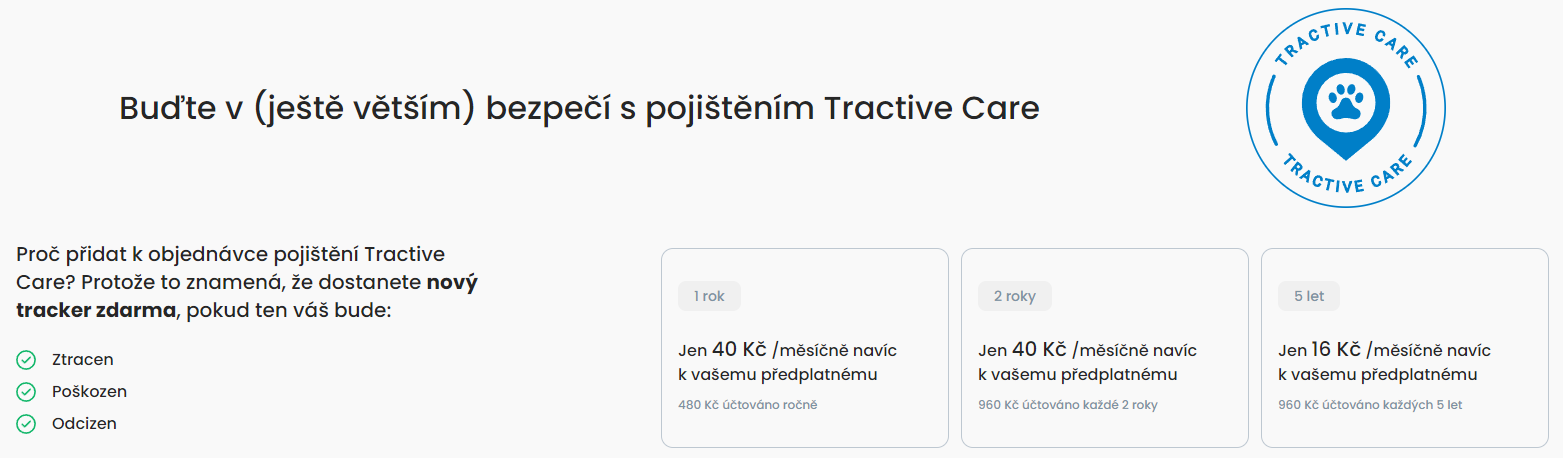
Task: Click '480 Kč účtováno ročně' note
Action: pyautogui.click(x=748, y=405)
